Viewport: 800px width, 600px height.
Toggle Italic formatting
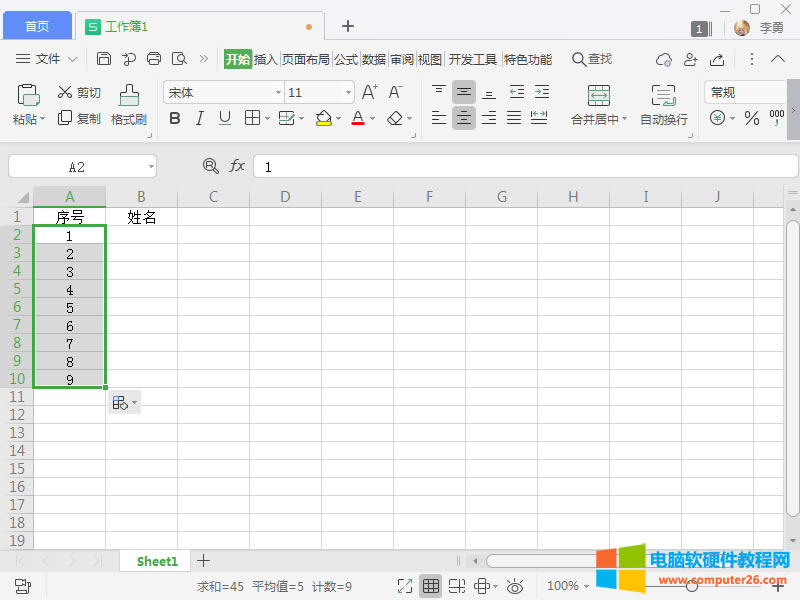pyautogui.click(x=199, y=118)
